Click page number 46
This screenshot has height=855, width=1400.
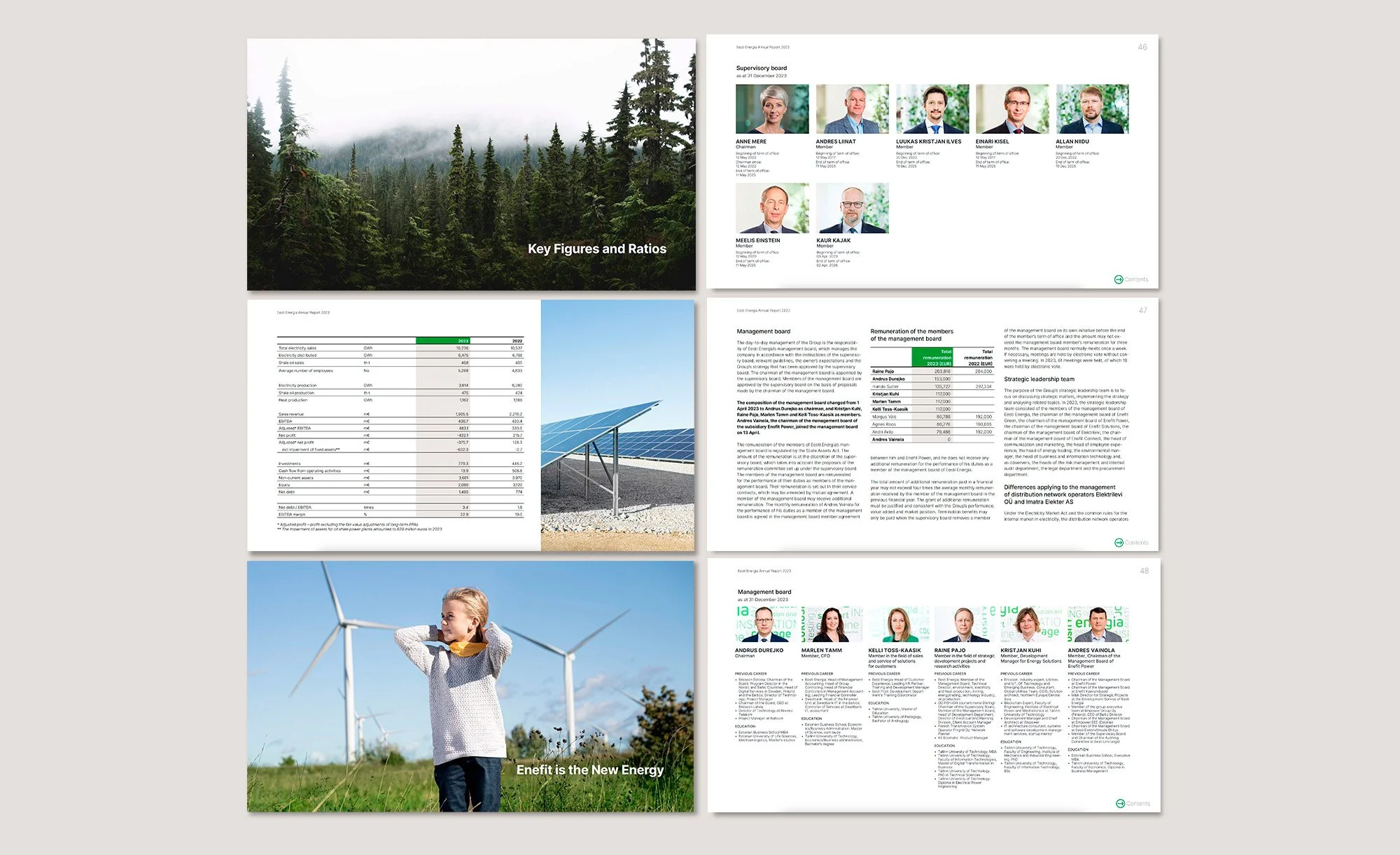1142,47
